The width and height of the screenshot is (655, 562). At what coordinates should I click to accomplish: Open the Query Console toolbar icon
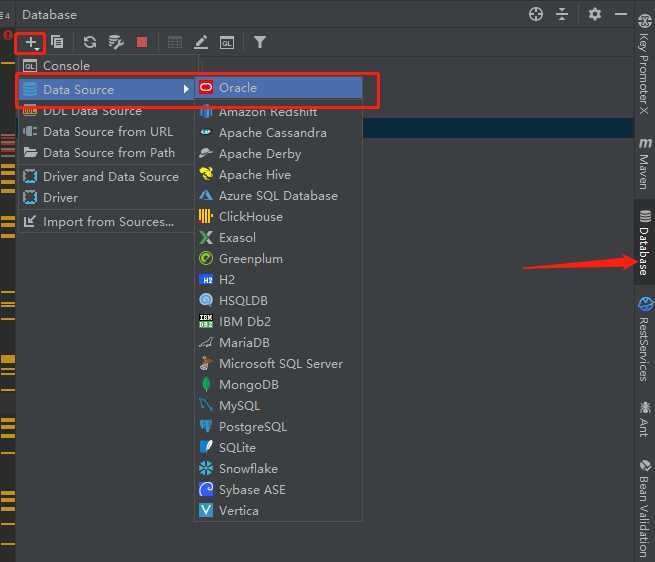coord(227,42)
